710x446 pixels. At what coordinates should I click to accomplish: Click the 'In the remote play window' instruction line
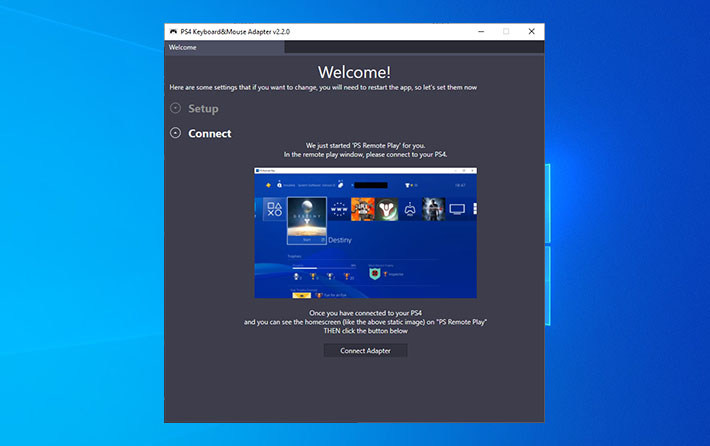pyautogui.click(x=365, y=154)
